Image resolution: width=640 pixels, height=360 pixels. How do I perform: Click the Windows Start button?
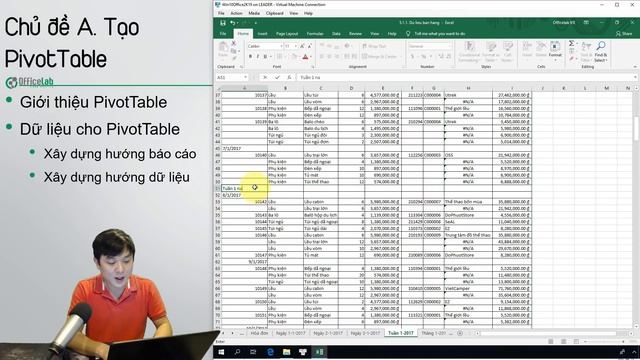221,352
